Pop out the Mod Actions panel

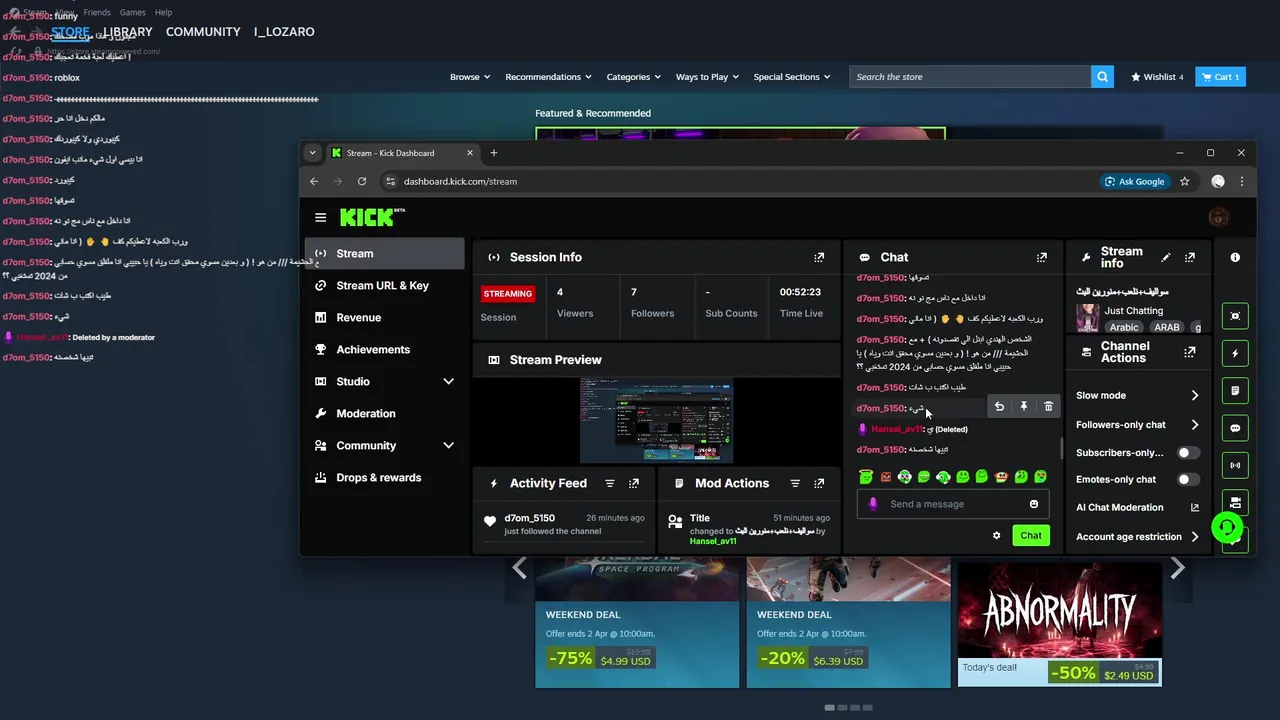tap(819, 483)
